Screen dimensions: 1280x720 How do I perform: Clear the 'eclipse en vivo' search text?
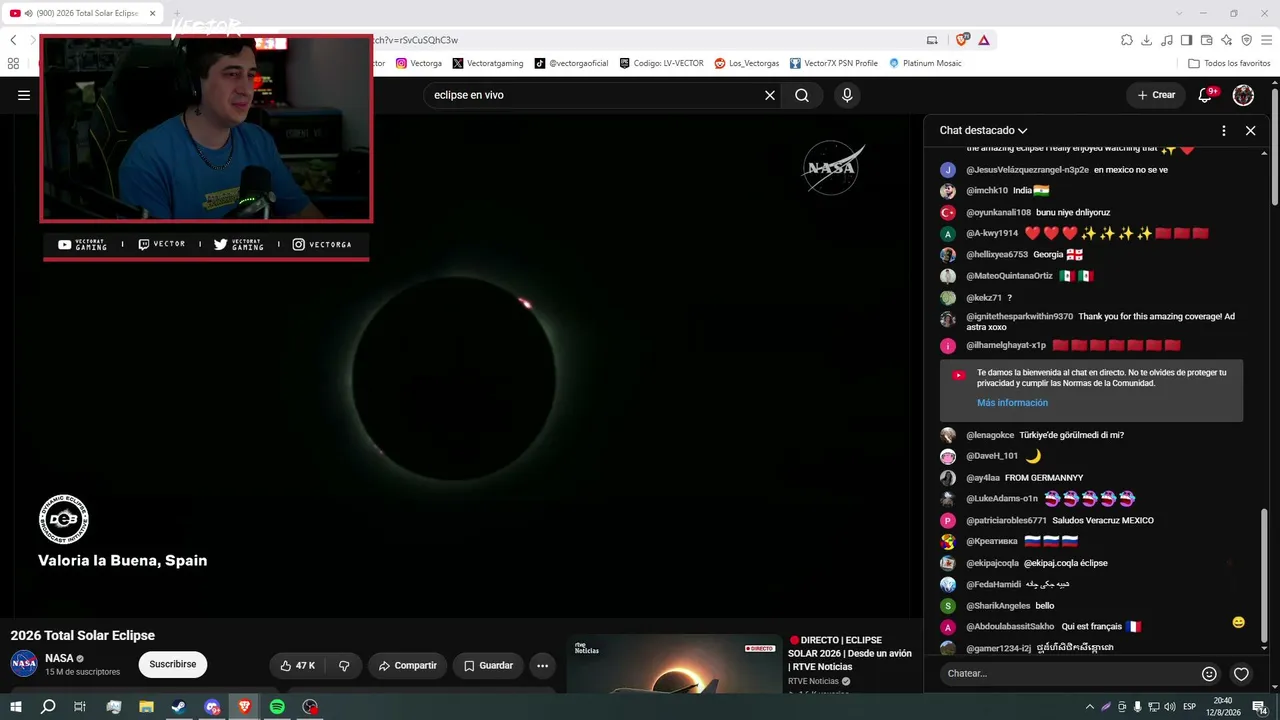(x=770, y=95)
